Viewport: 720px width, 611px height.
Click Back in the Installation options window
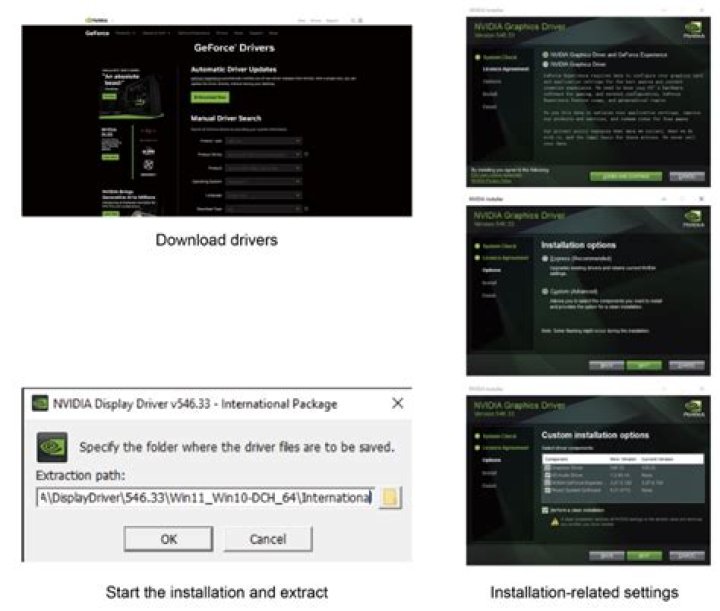click(607, 365)
